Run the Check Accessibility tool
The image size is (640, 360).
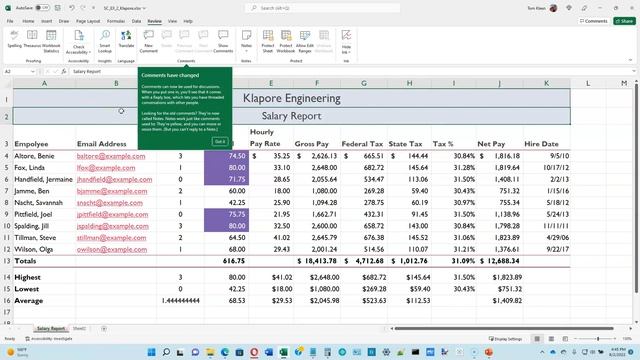click(x=78, y=41)
